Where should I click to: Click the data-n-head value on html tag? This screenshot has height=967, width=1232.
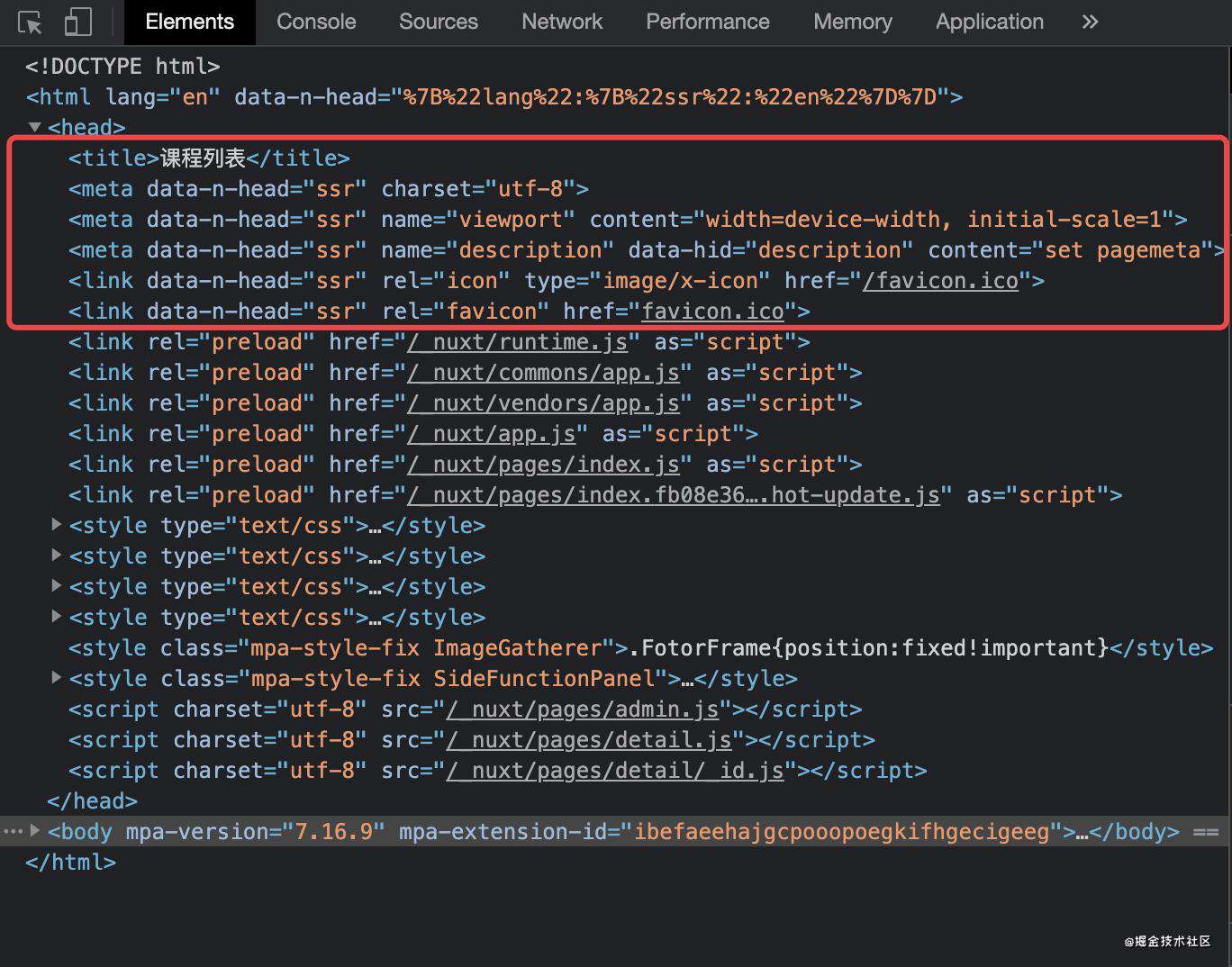click(x=671, y=97)
